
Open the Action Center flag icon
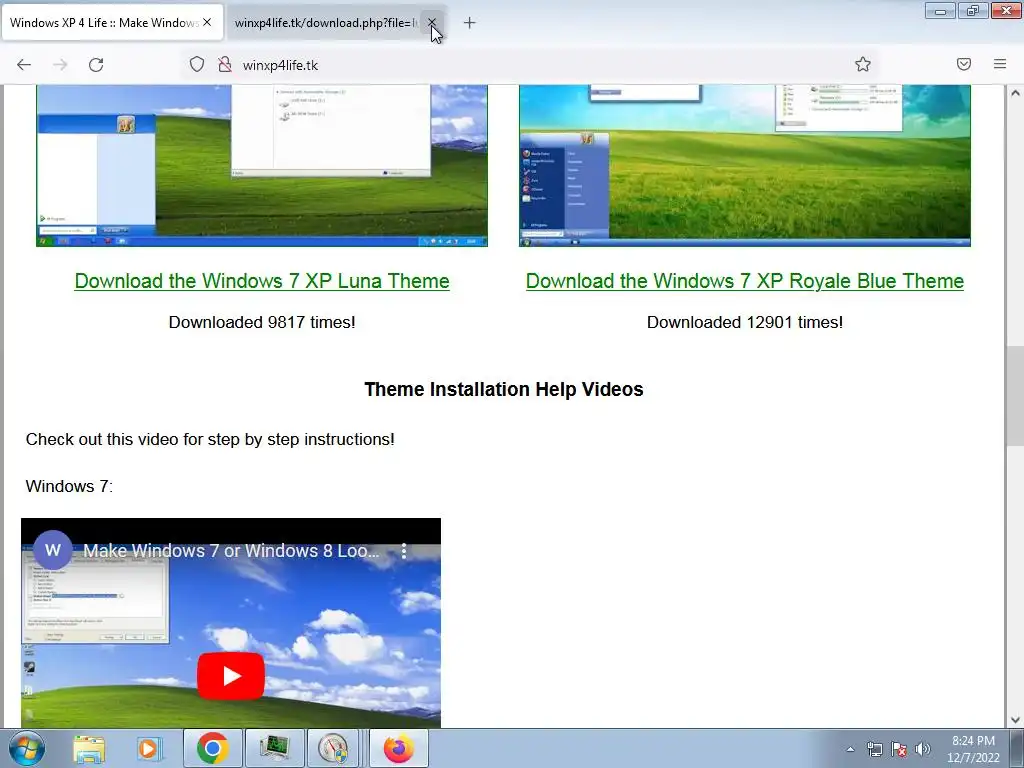point(899,749)
